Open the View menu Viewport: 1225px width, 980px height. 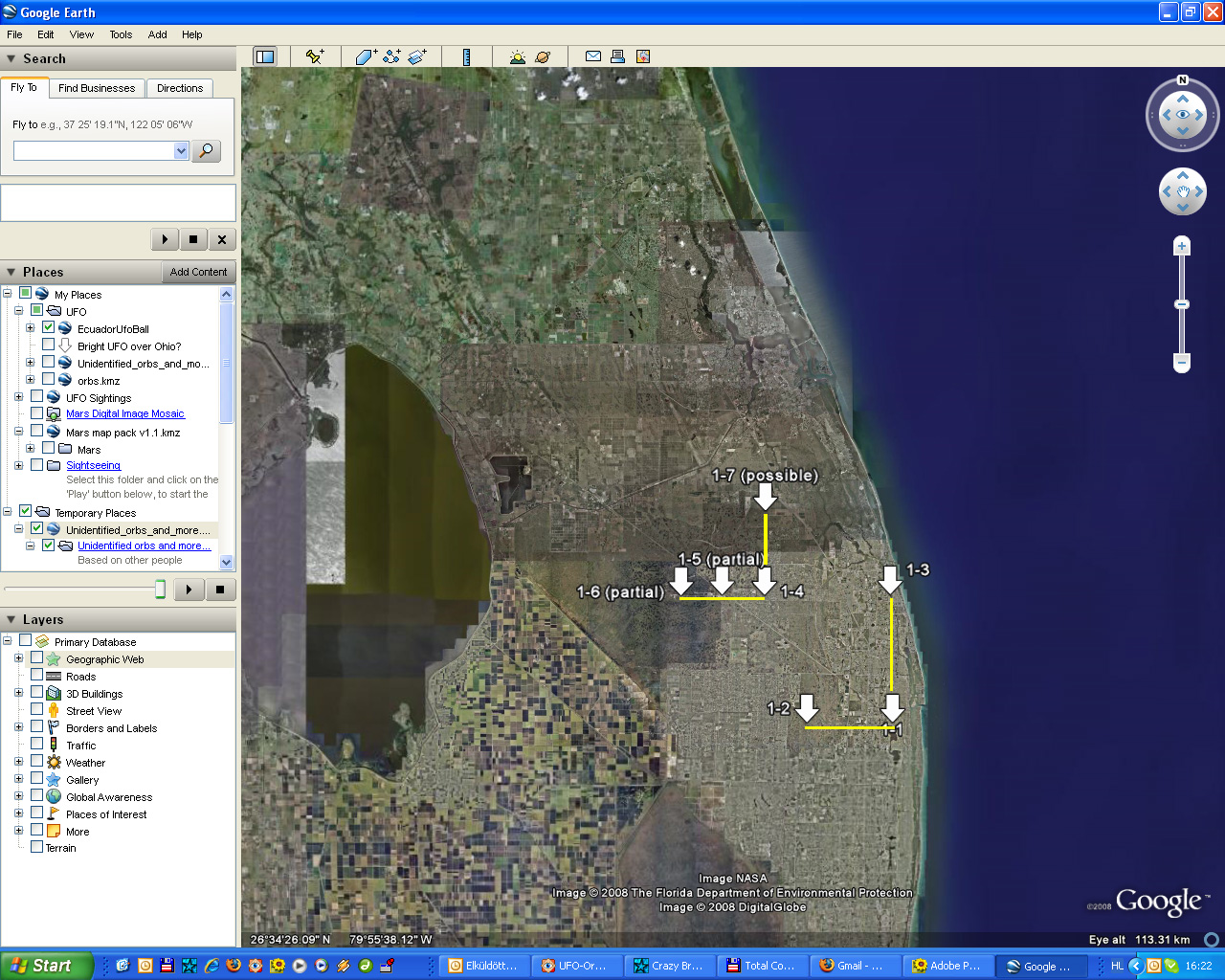point(81,34)
